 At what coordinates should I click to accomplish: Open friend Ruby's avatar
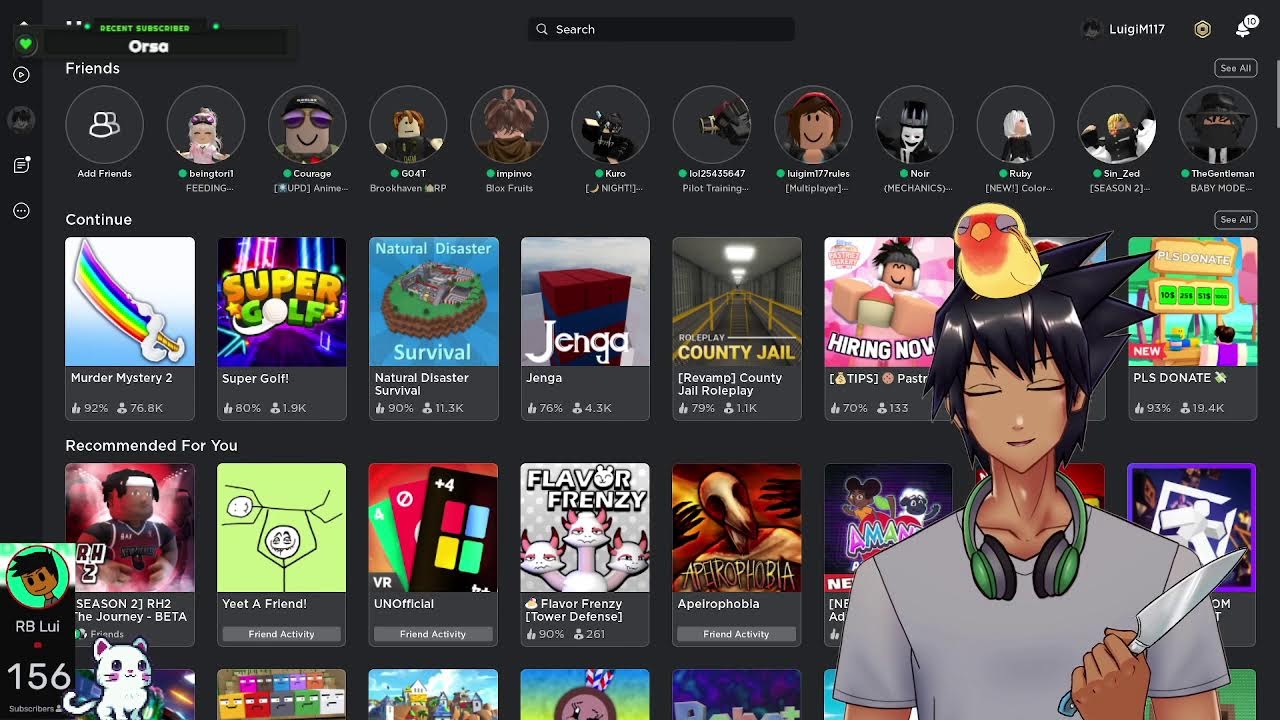click(1015, 125)
